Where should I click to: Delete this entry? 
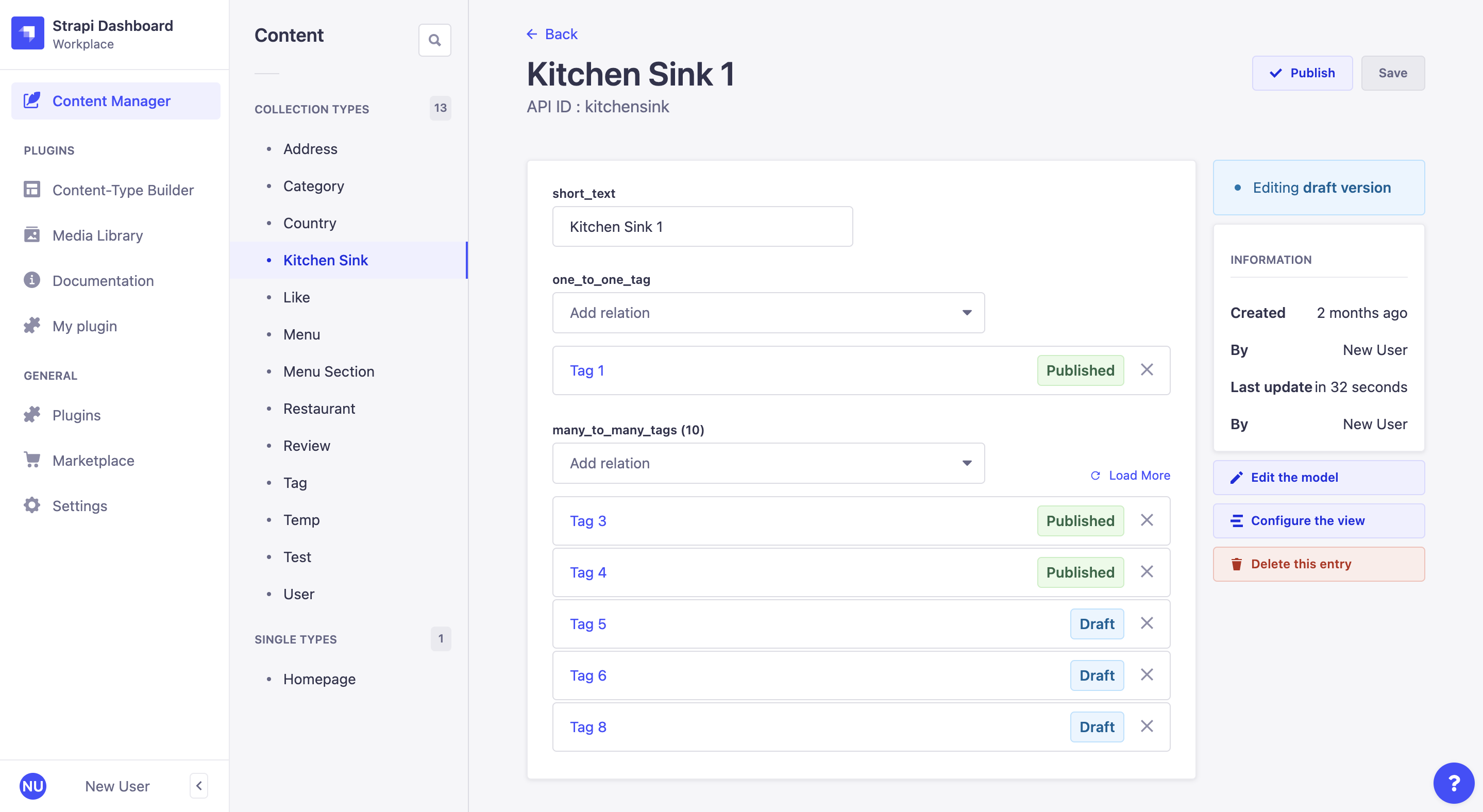(1318, 564)
